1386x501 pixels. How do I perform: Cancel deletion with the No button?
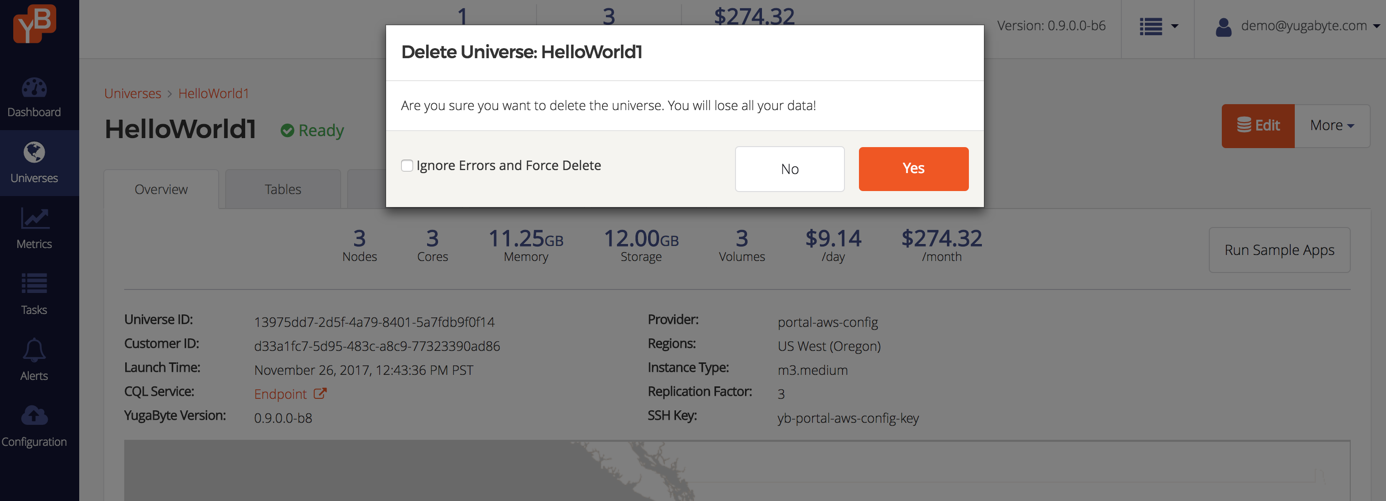tap(790, 169)
